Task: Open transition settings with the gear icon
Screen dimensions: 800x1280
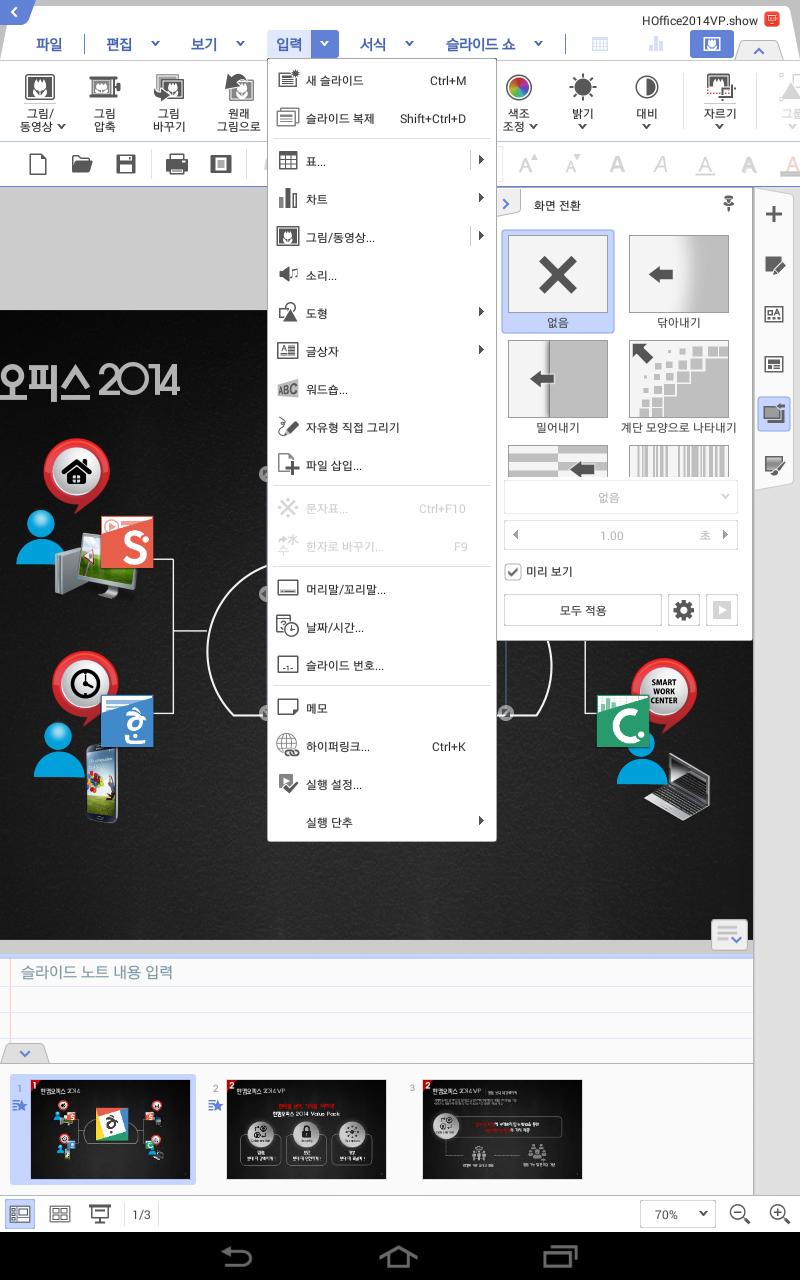Action: pos(684,609)
